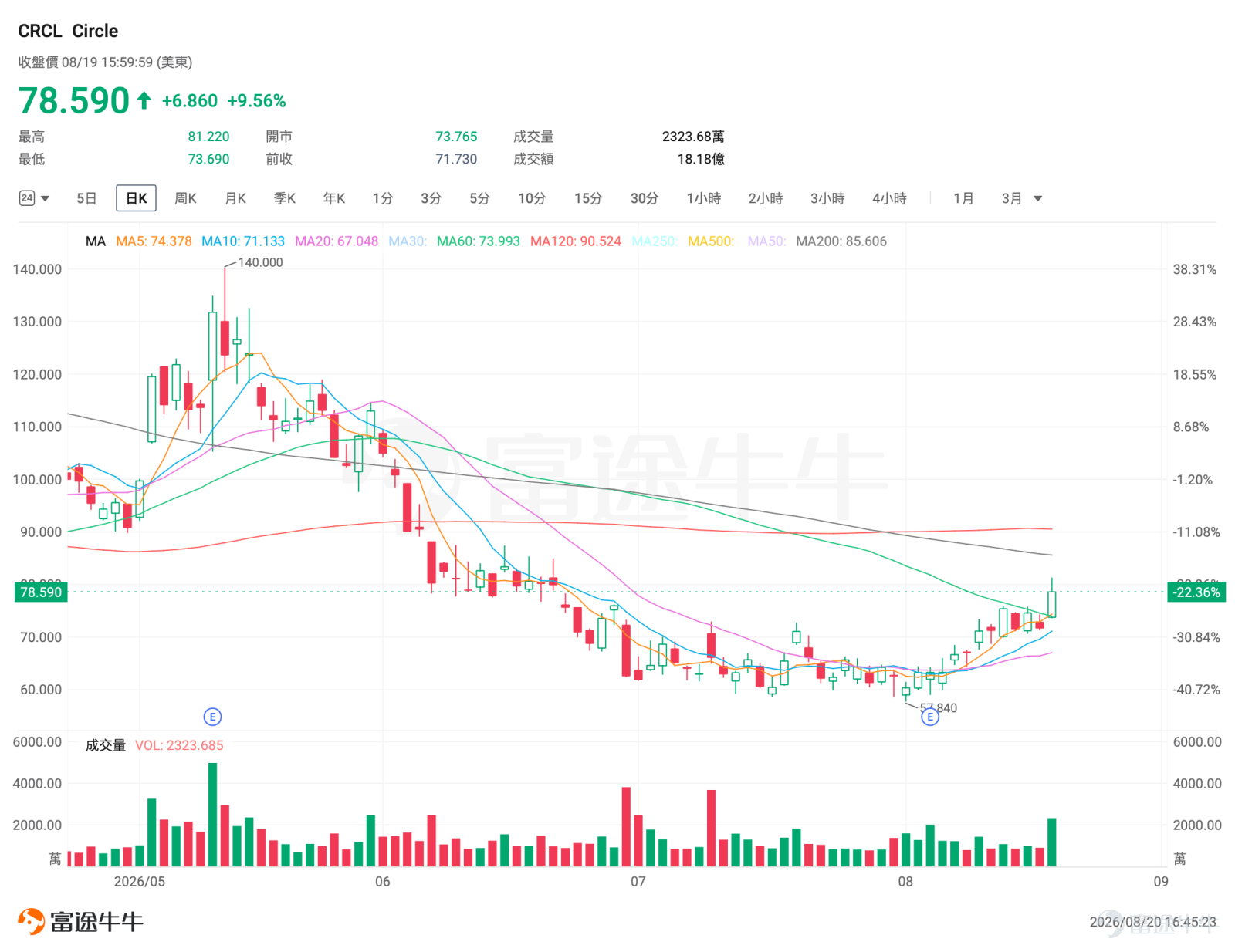Toggle the MA200 line legend
This screenshot has height=952, width=1235.
(841, 241)
